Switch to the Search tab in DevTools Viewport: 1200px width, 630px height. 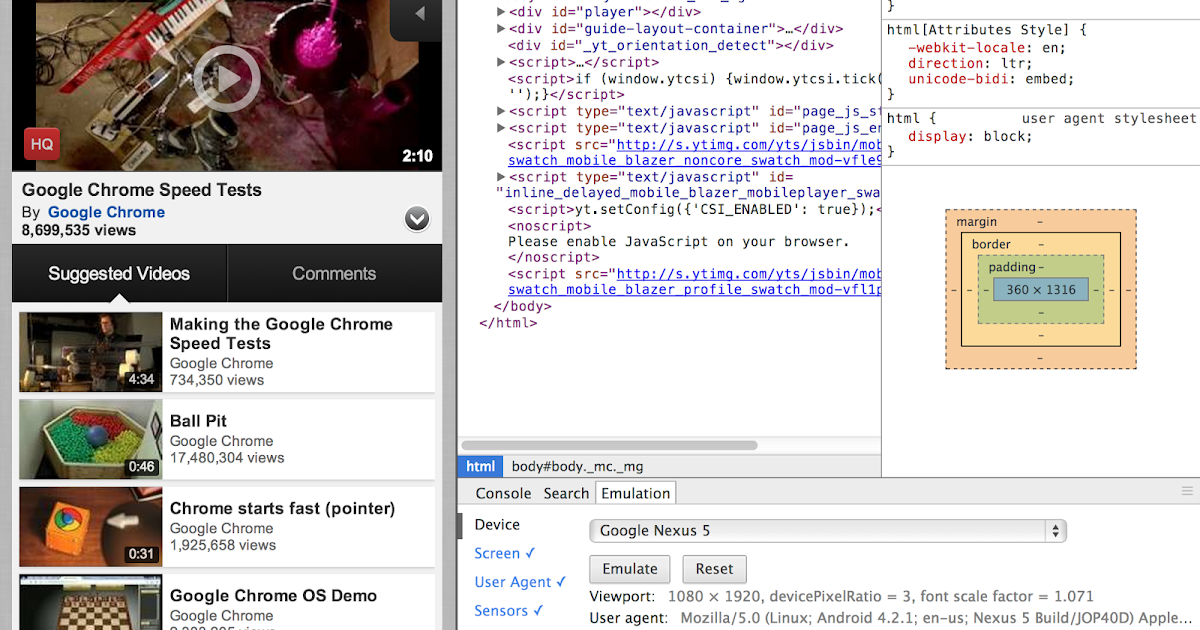point(566,493)
